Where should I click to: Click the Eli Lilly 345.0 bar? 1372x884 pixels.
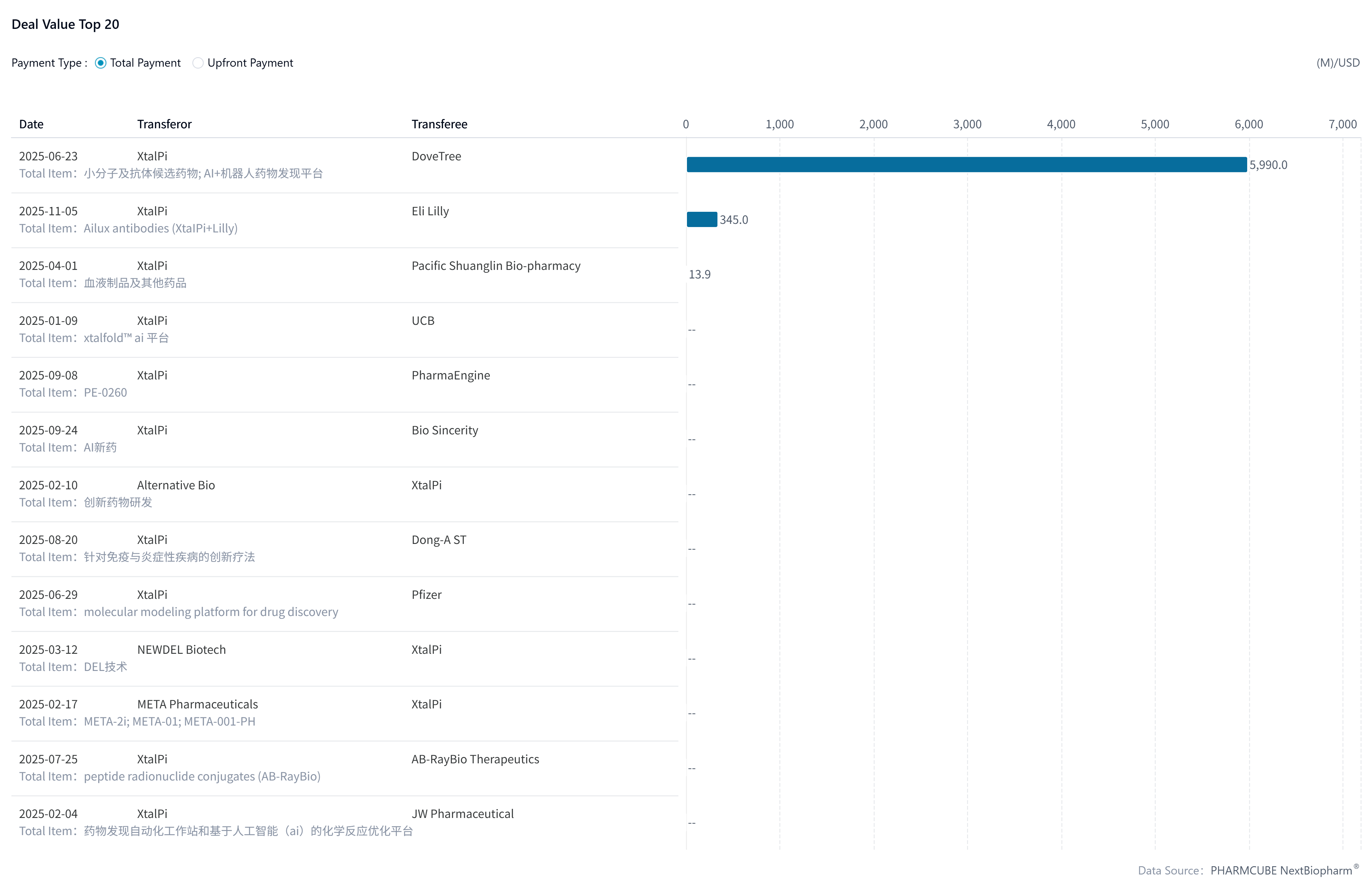click(702, 220)
